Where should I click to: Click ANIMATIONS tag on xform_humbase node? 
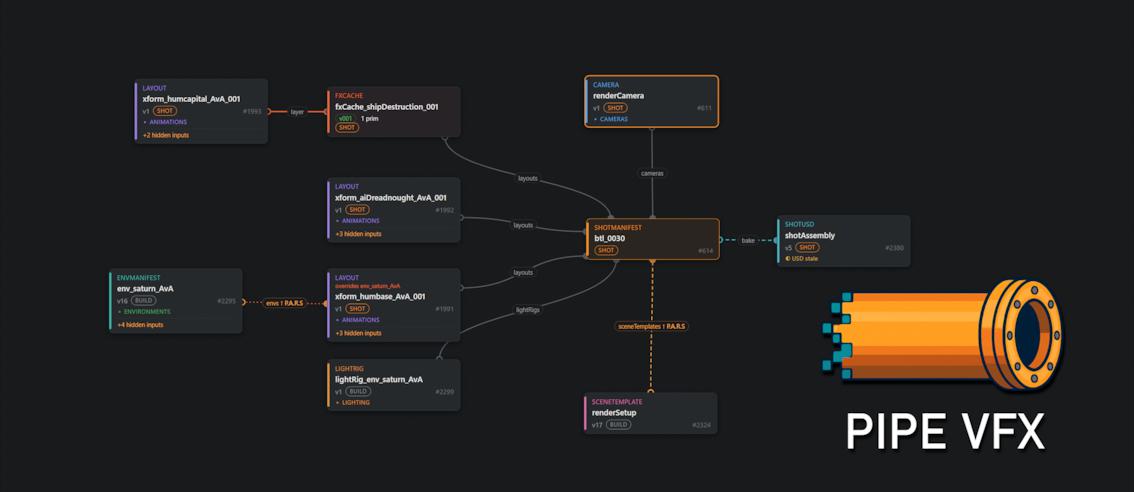357,320
